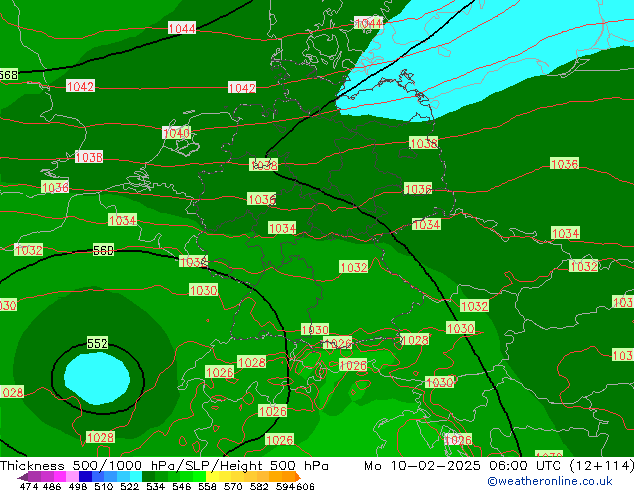Image resolution: width=634 pixels, height=490 pixels.
Task: Click legend value 474
Action: pos(29,486)
